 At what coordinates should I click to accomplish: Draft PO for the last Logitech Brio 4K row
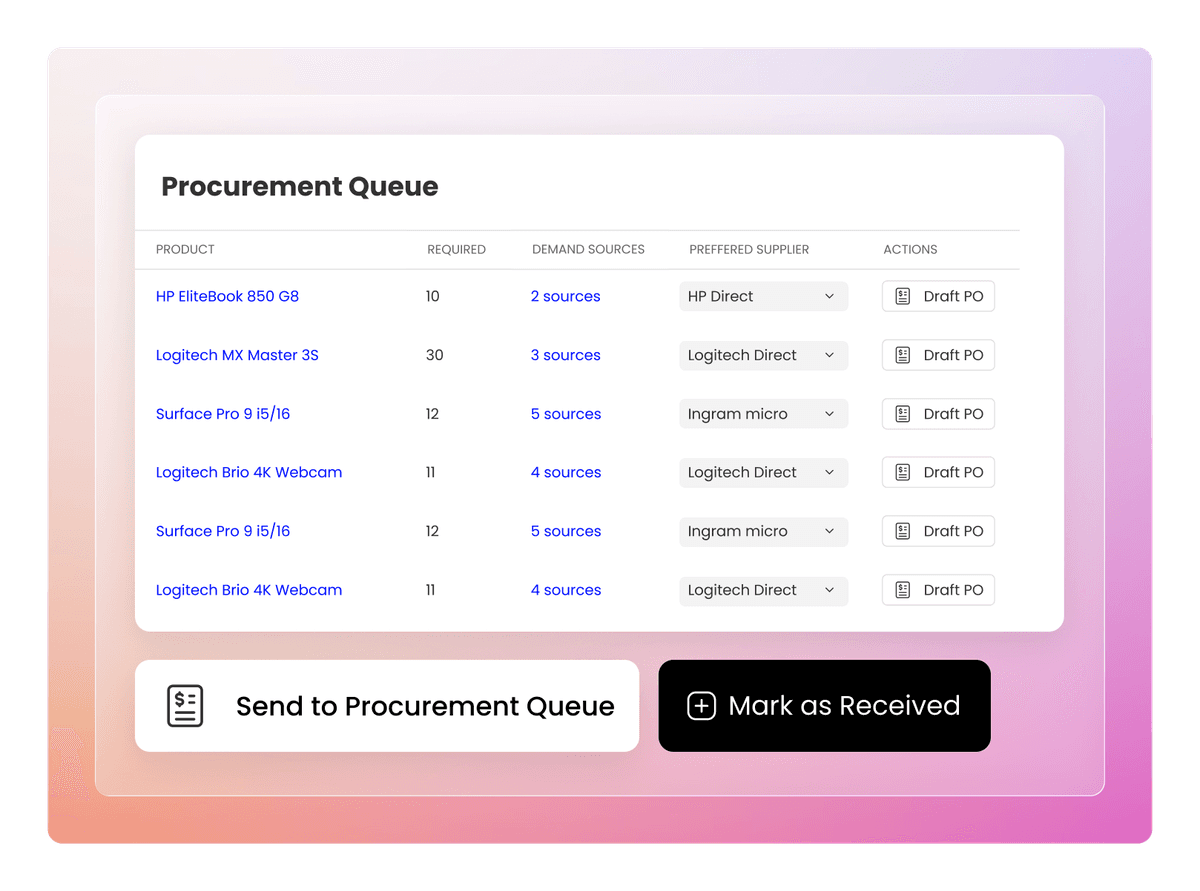point(938,590)
